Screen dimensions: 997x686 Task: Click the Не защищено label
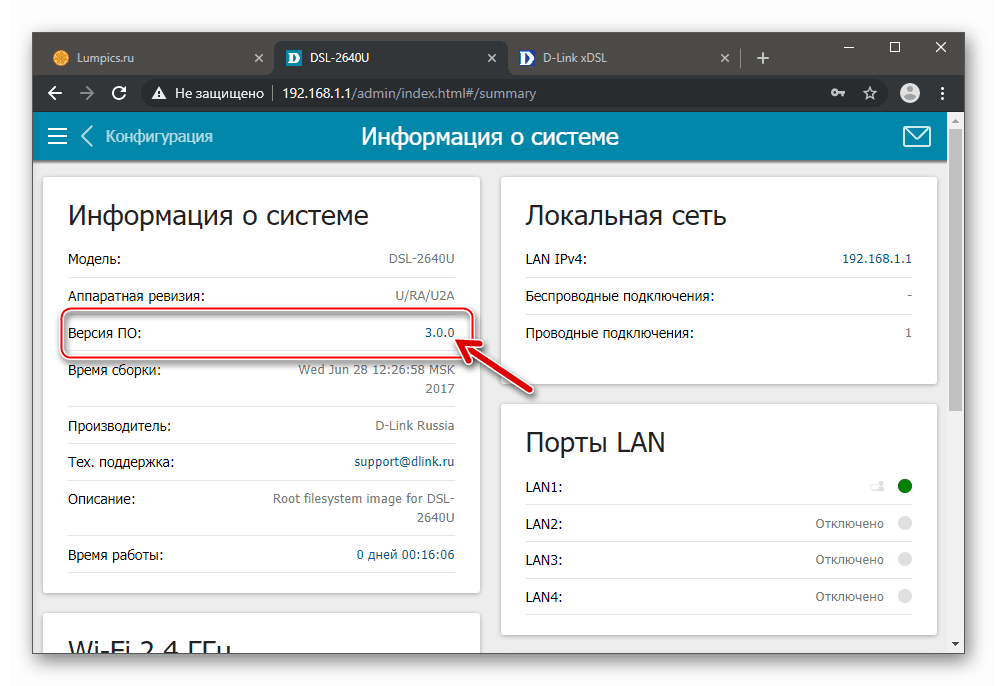219,93
